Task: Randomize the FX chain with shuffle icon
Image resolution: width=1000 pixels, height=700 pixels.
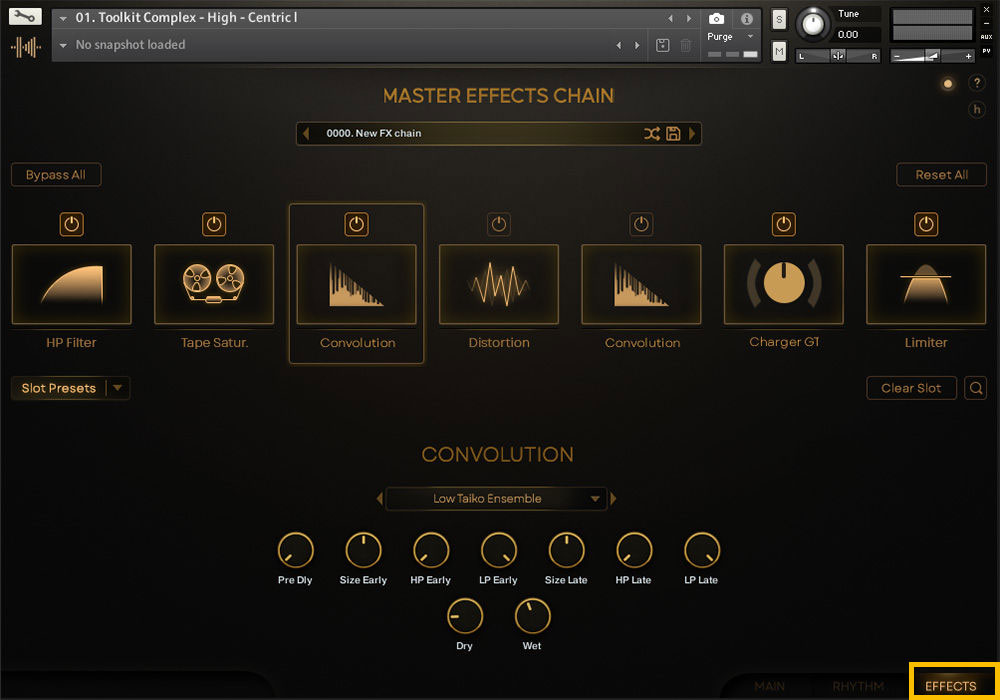Action: click(x=651, y=134)
